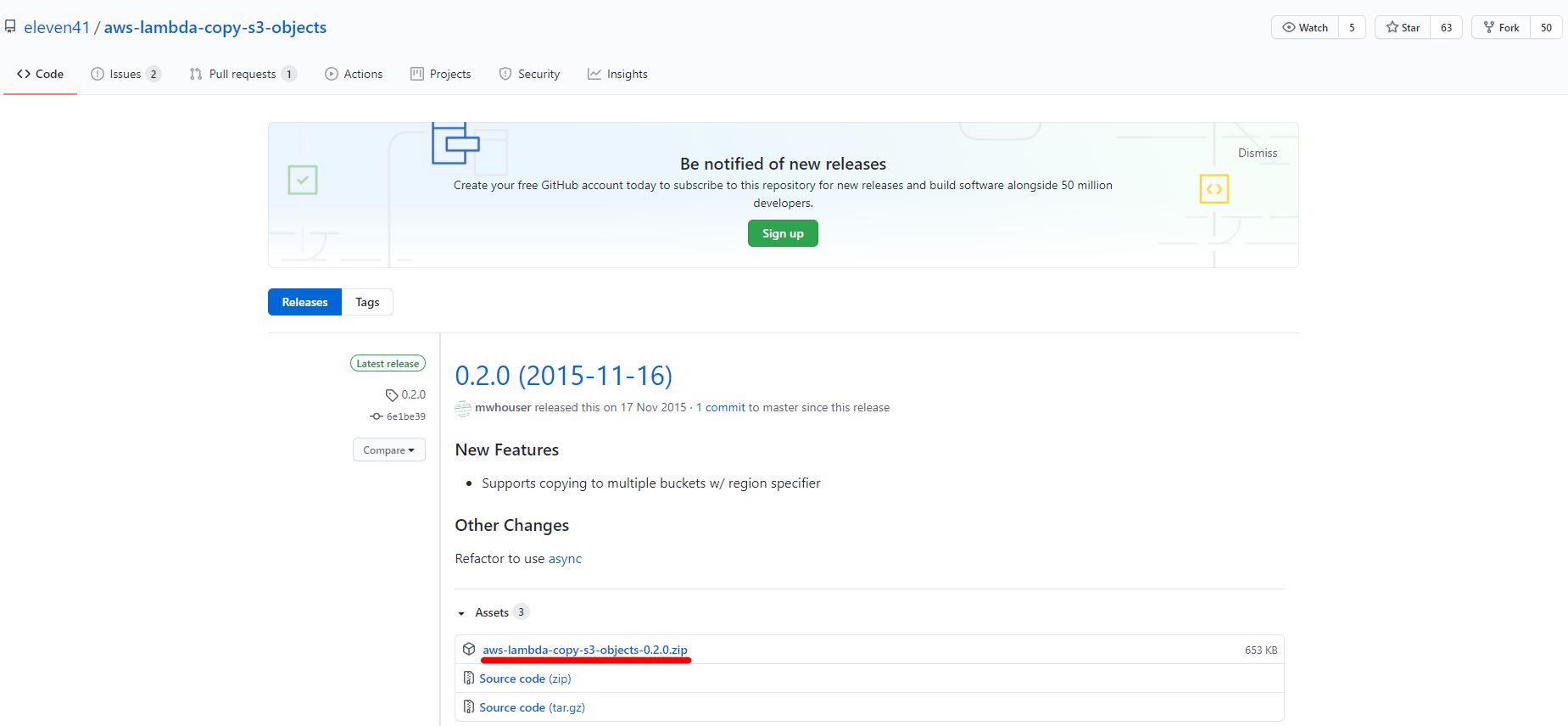The width and height of the screenshot is (1568, 726).
Task: Click the 653 KB file size
Action: click(1261, 650)
